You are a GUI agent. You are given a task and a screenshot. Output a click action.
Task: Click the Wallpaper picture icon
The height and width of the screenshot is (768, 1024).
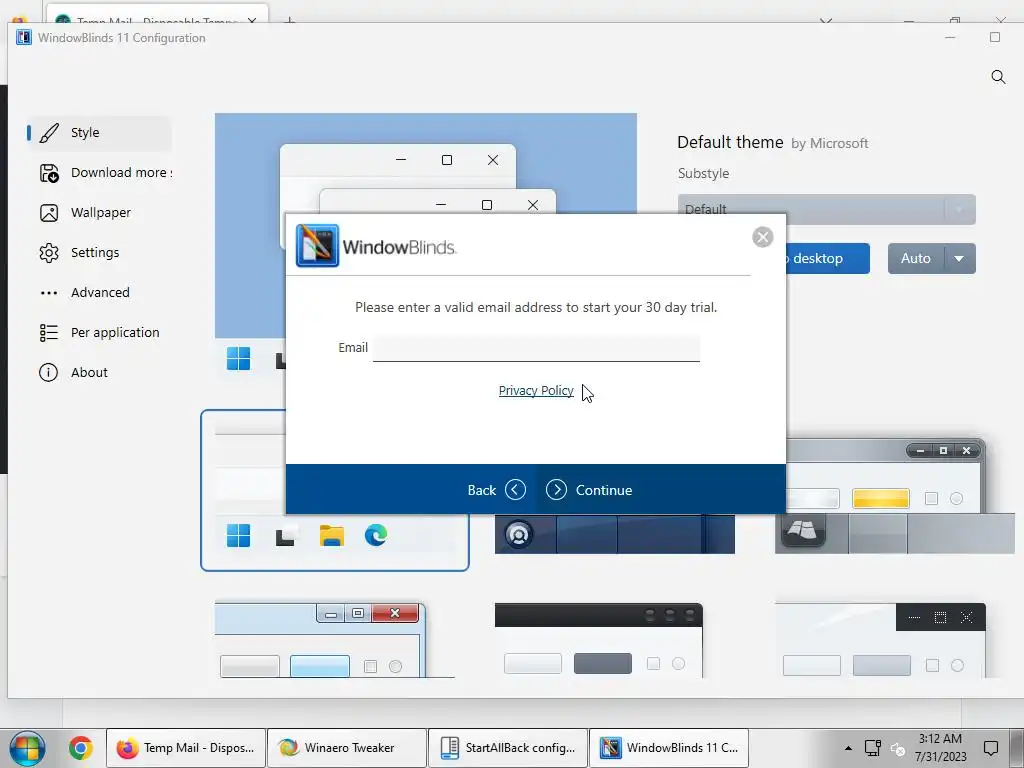point(49,213)
